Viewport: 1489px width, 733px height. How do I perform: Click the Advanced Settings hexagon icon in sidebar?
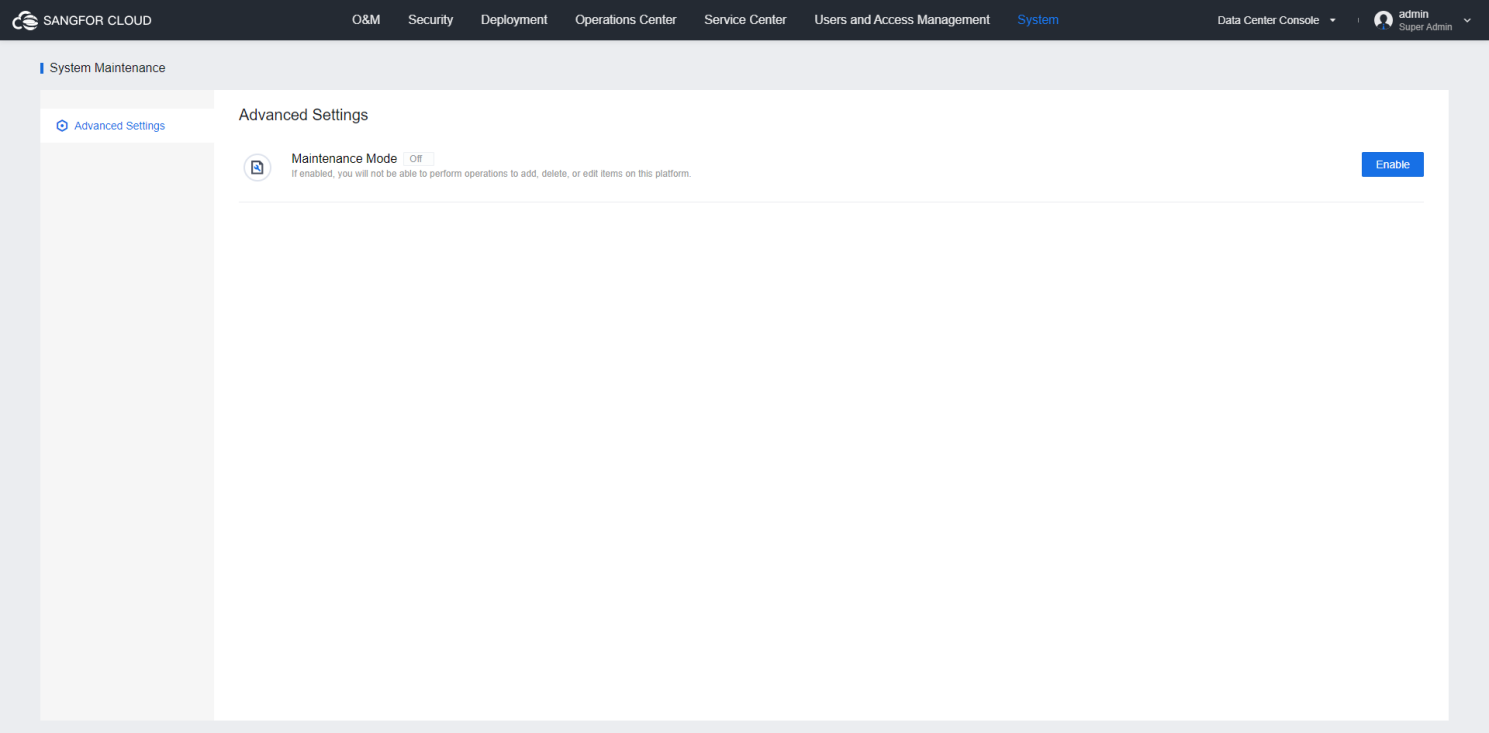pos(62,126)
